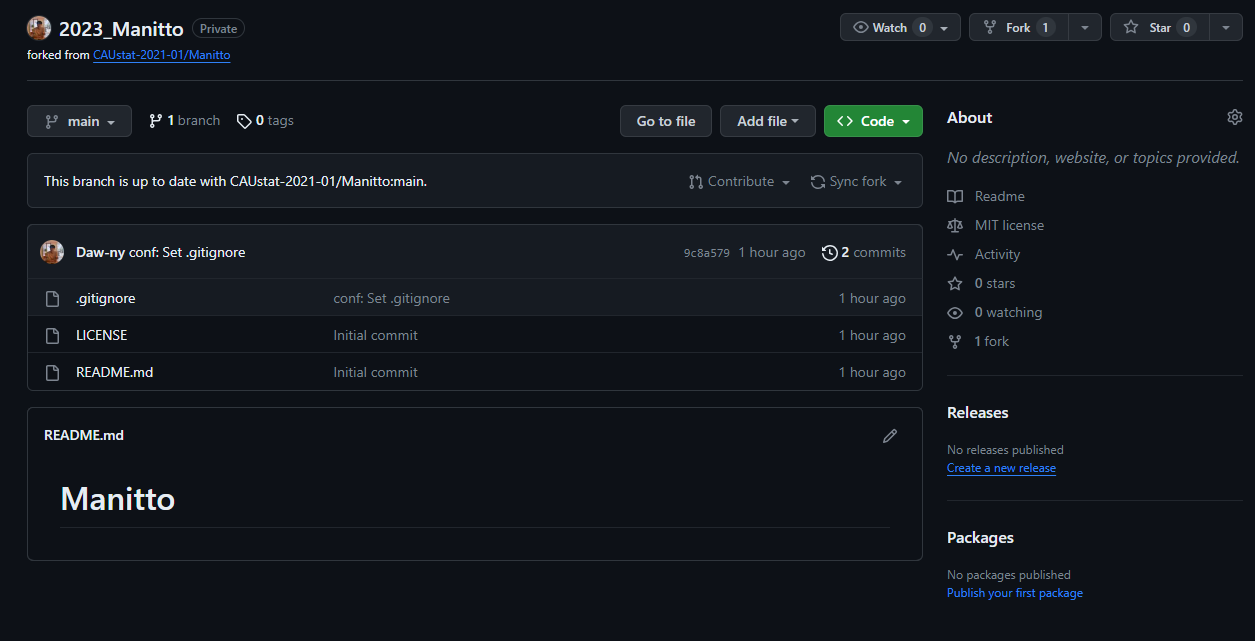The image size is (1255, 641).
Task: View the 1 branch link
Action: pyautogui.click(x=184, y=121)
